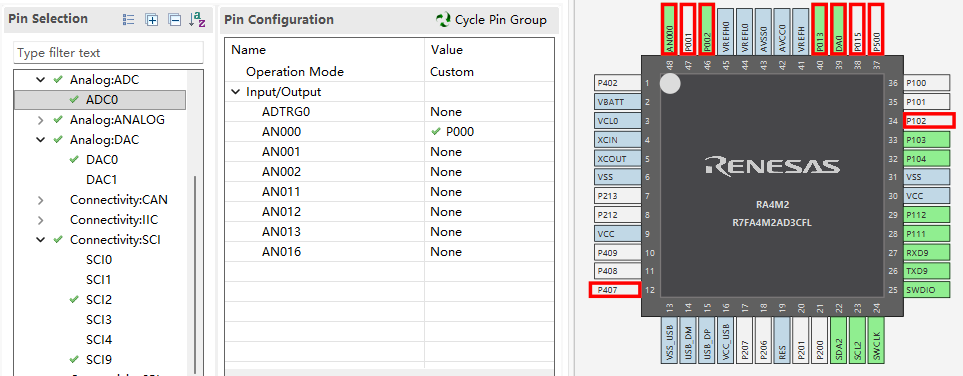Screen dimensions: 963x376
Task: Open the AN002 value dropdown
Action: tap(489, 171)
